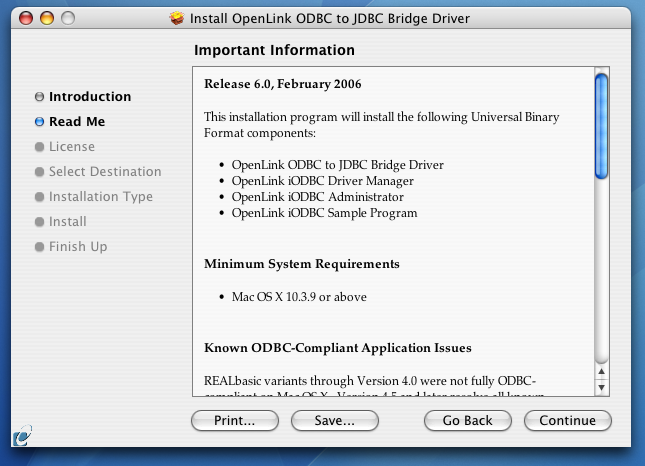
Task: Click the blue bullet beside Read Me
Action: 39,122
